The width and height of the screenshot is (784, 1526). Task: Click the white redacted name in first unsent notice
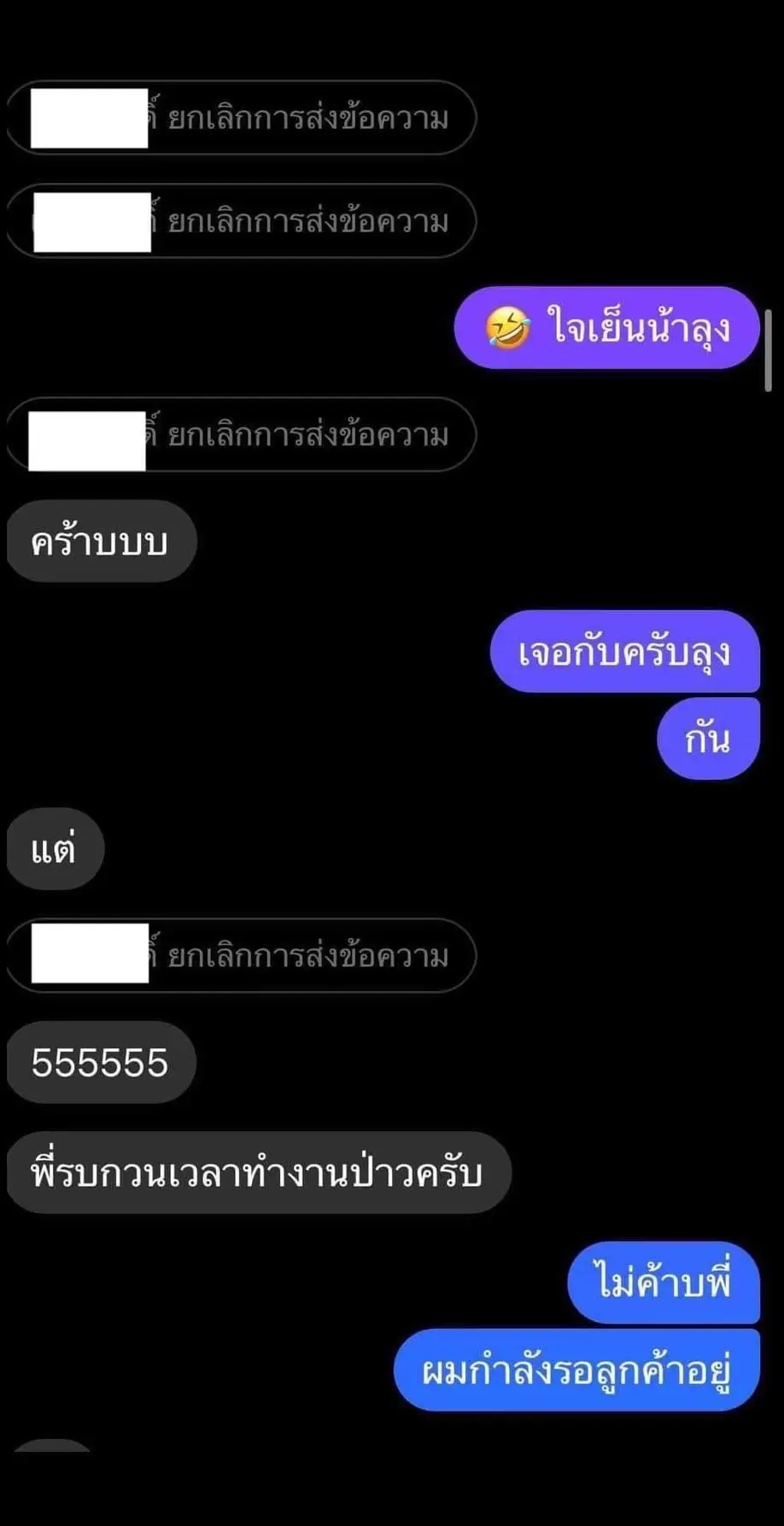(90, 118)
